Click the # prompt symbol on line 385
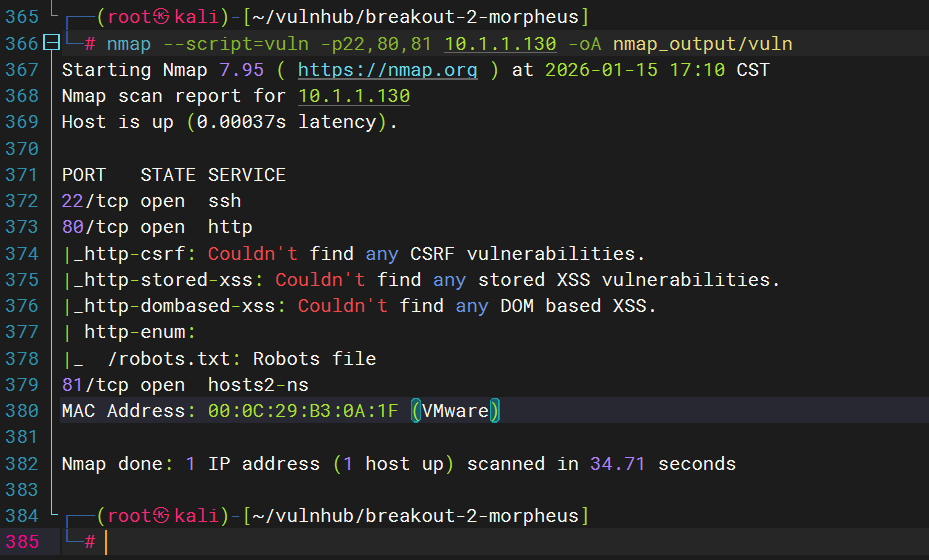 (x=90, y=542)
